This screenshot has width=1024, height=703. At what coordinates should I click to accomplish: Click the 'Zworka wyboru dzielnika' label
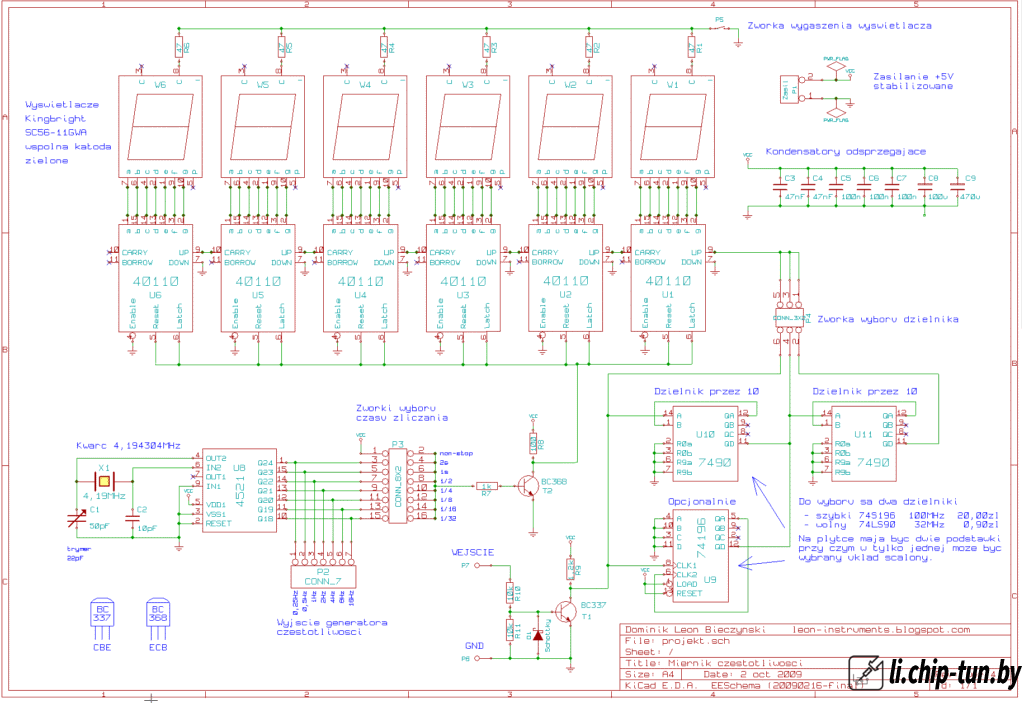[x=888, y=319]
